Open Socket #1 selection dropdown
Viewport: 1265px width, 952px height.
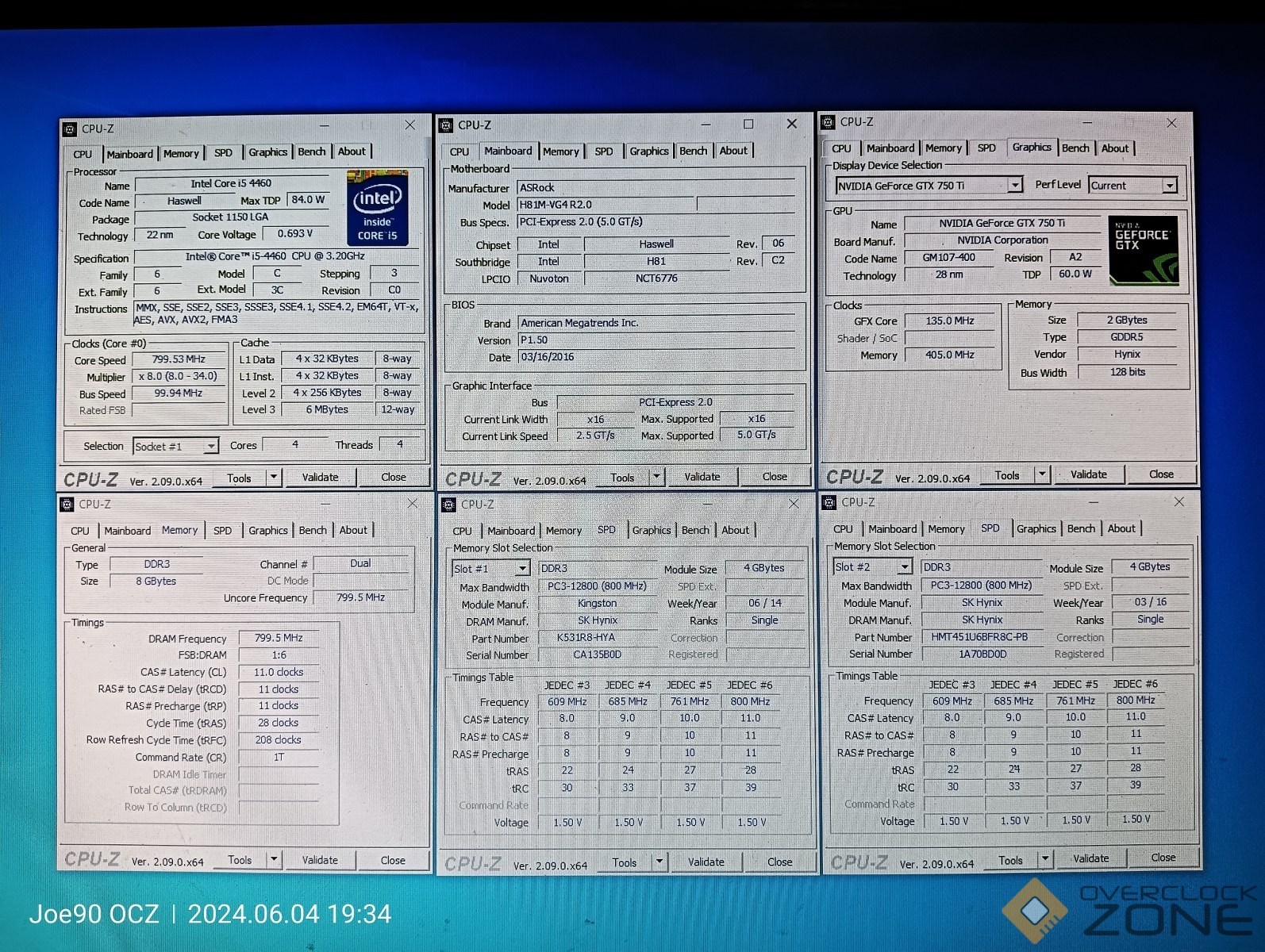210,446
